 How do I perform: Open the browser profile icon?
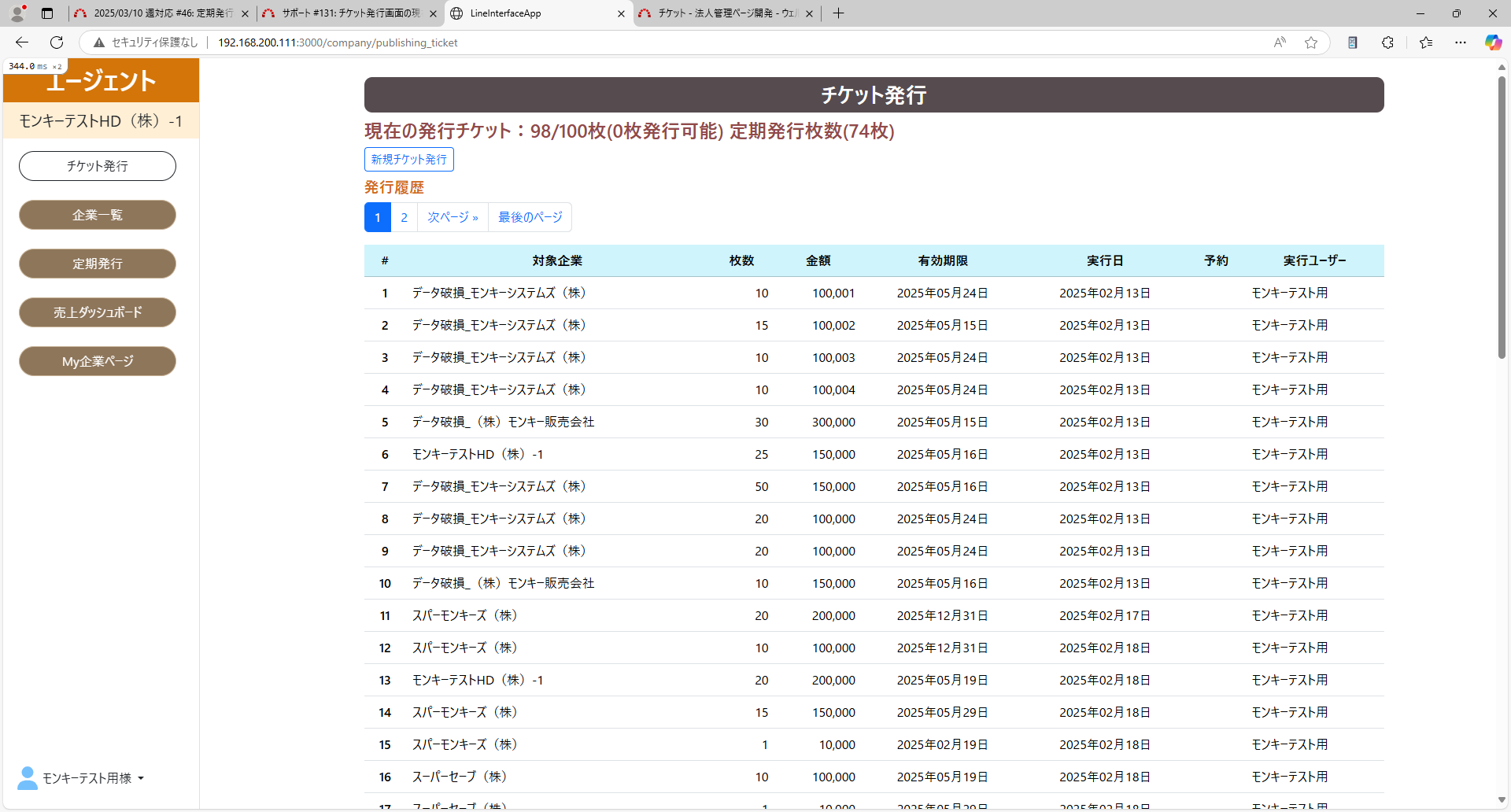(17, 13)
